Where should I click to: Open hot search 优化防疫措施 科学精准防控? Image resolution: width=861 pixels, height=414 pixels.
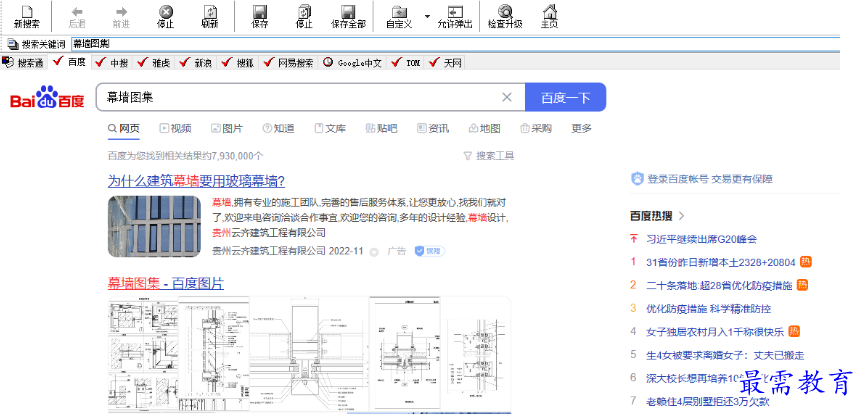click(x=709, y=309)
